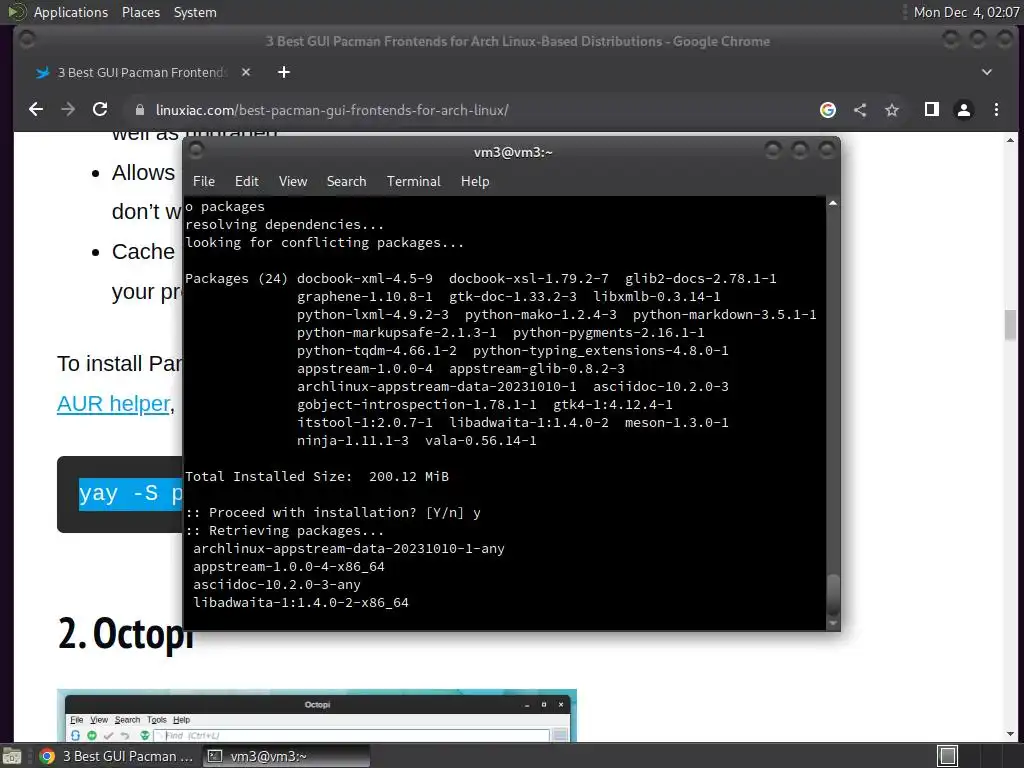This screenshot has width=1024, height=768.
Task: Click webpage scroll down arrow
Action: click(x=1010, y=733)
